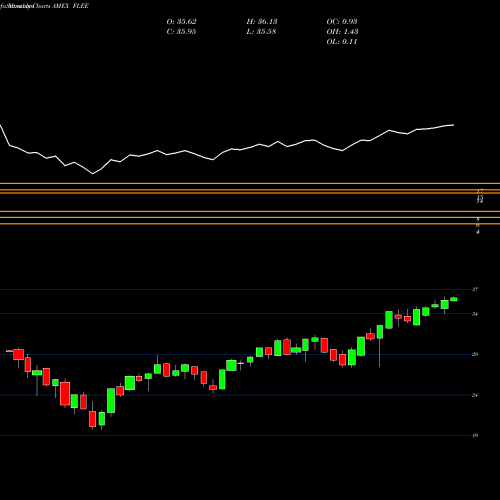Select the lowest red candlestick at the chart bottom
Screen dimensions: 500x500
tap(92, 419)
